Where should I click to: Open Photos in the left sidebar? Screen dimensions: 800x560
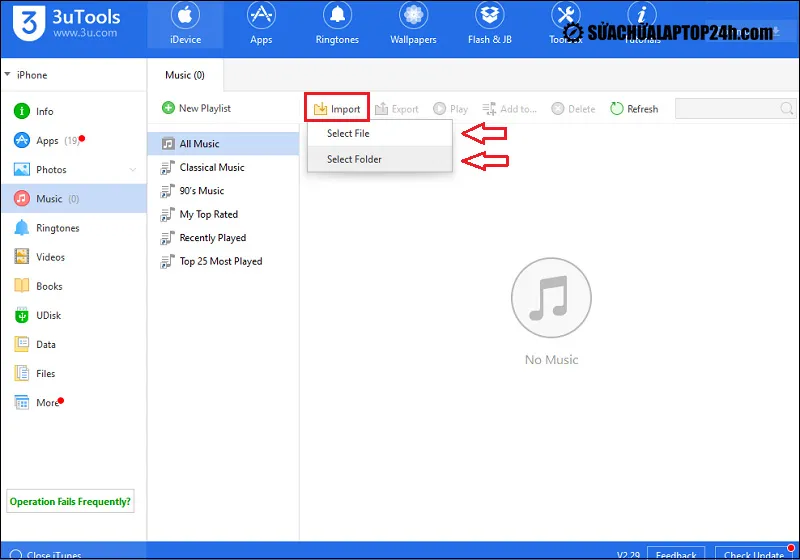coord(51,170)
